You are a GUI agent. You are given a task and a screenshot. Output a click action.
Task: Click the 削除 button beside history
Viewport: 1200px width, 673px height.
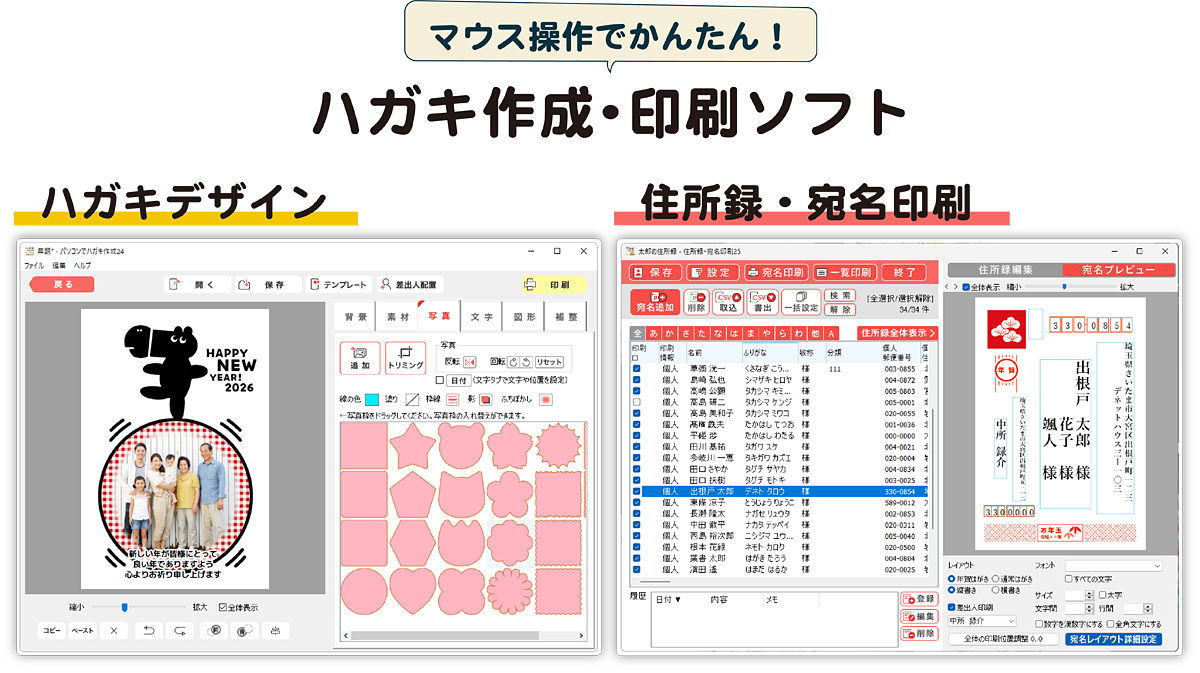coord(920,634)
